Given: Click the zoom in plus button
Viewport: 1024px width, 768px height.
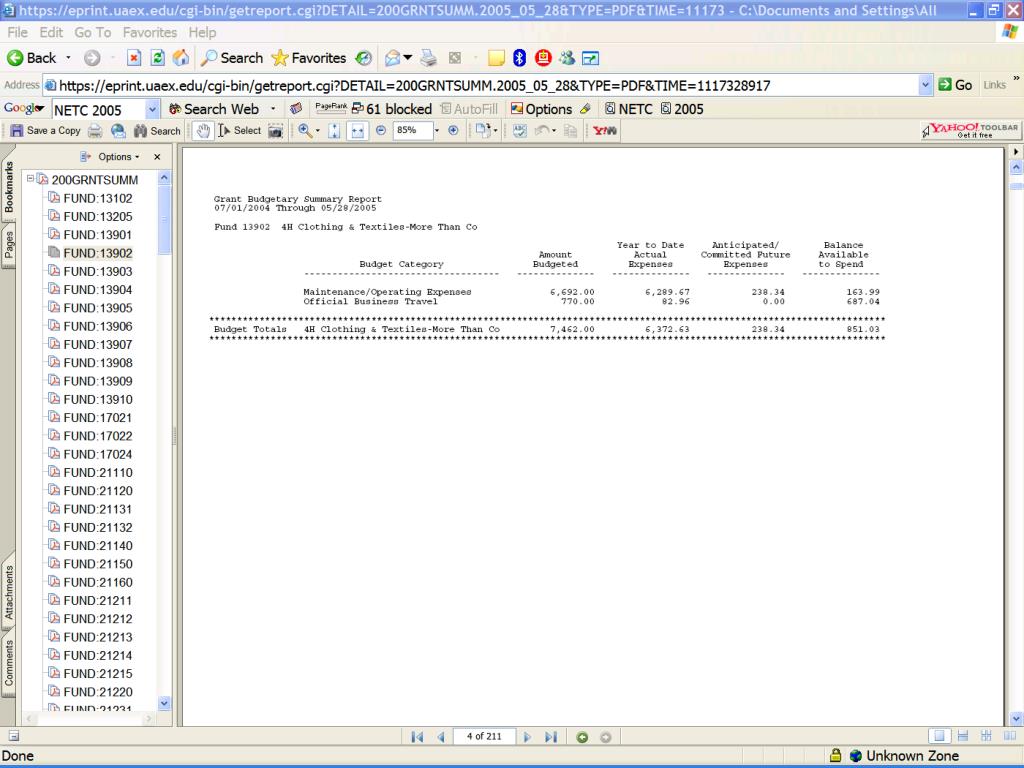Looking at the screenshot, I should 453,131.
